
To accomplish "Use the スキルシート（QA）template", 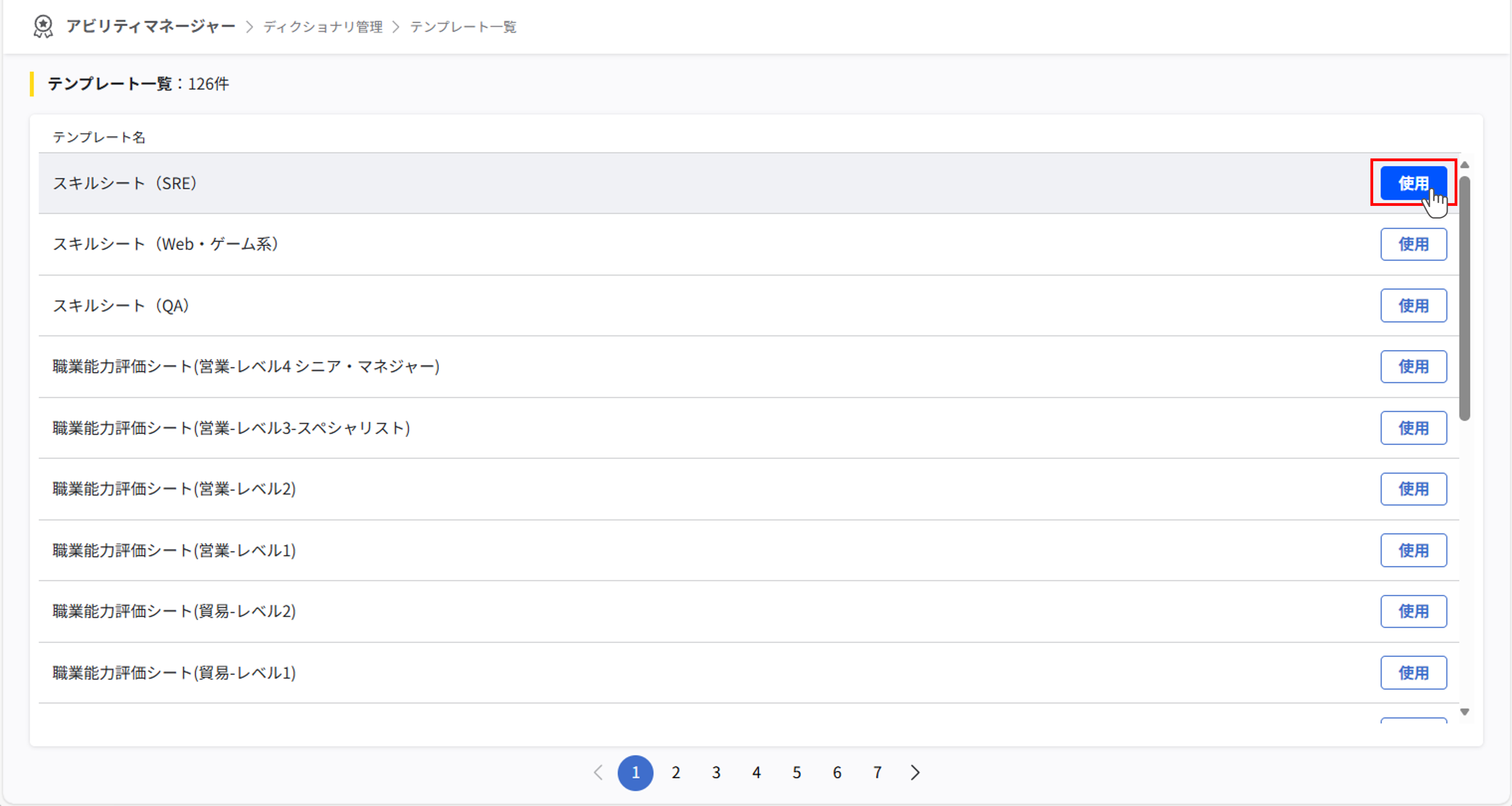I will [x=1413, y=305].
